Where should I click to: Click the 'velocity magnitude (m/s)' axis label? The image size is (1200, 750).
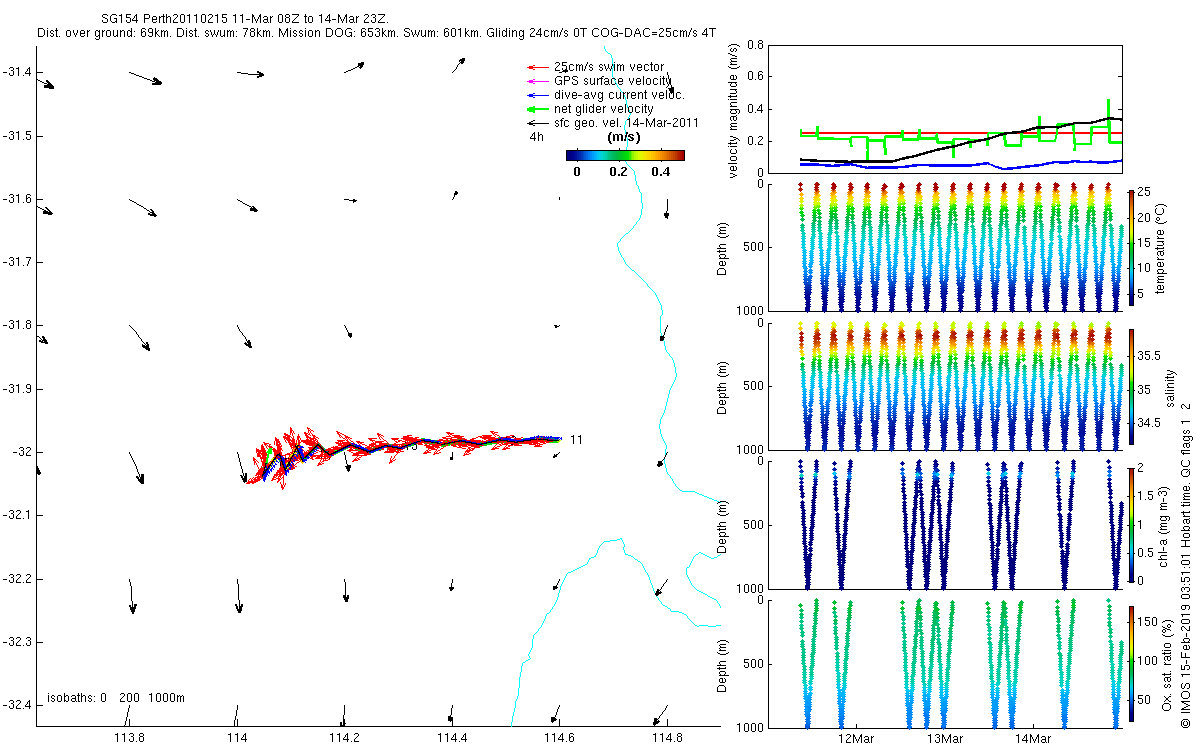pos(734,111)
